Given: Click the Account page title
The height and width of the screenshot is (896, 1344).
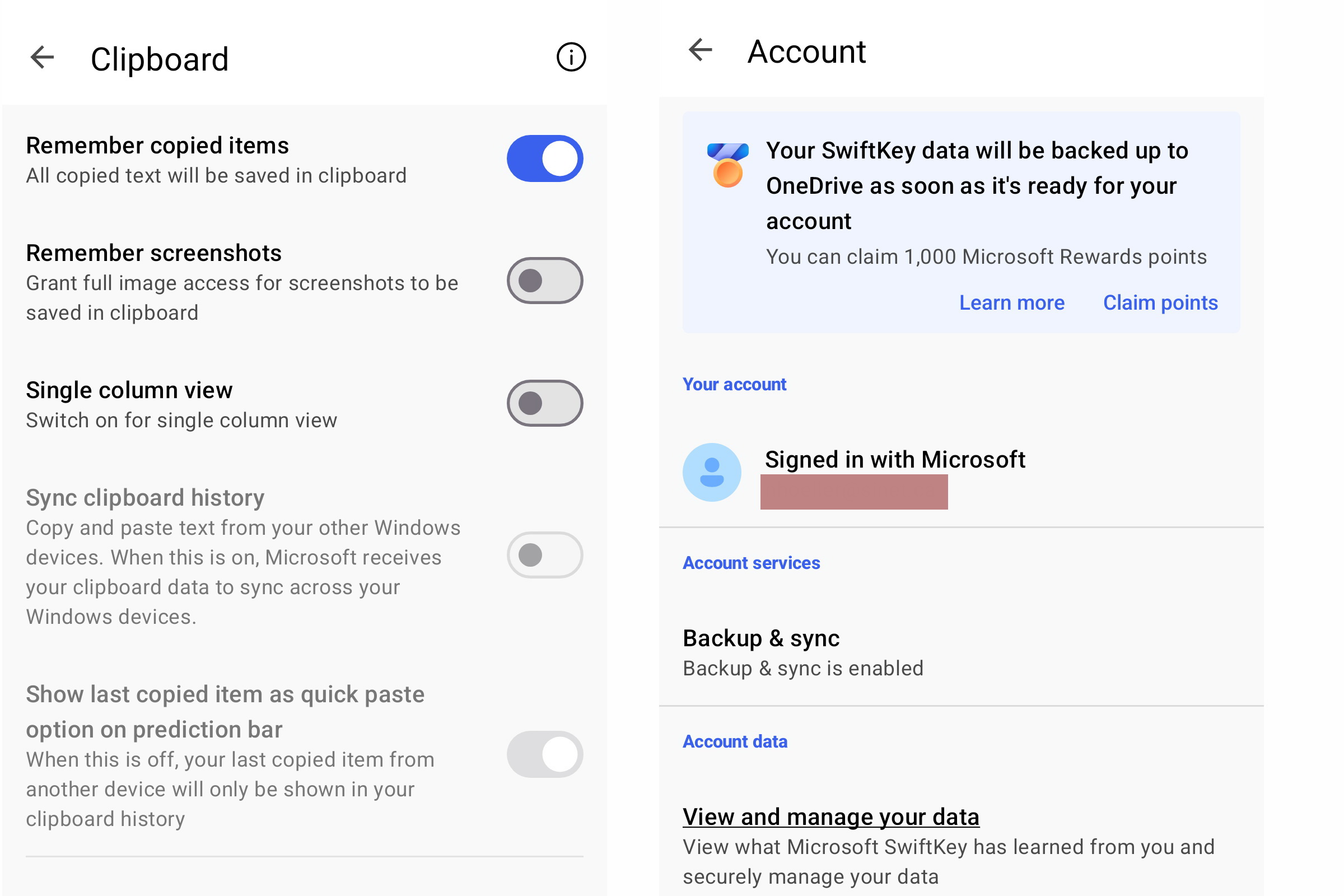Looking at the screenshot, I should pyautogui.click(x=806, y=52).
